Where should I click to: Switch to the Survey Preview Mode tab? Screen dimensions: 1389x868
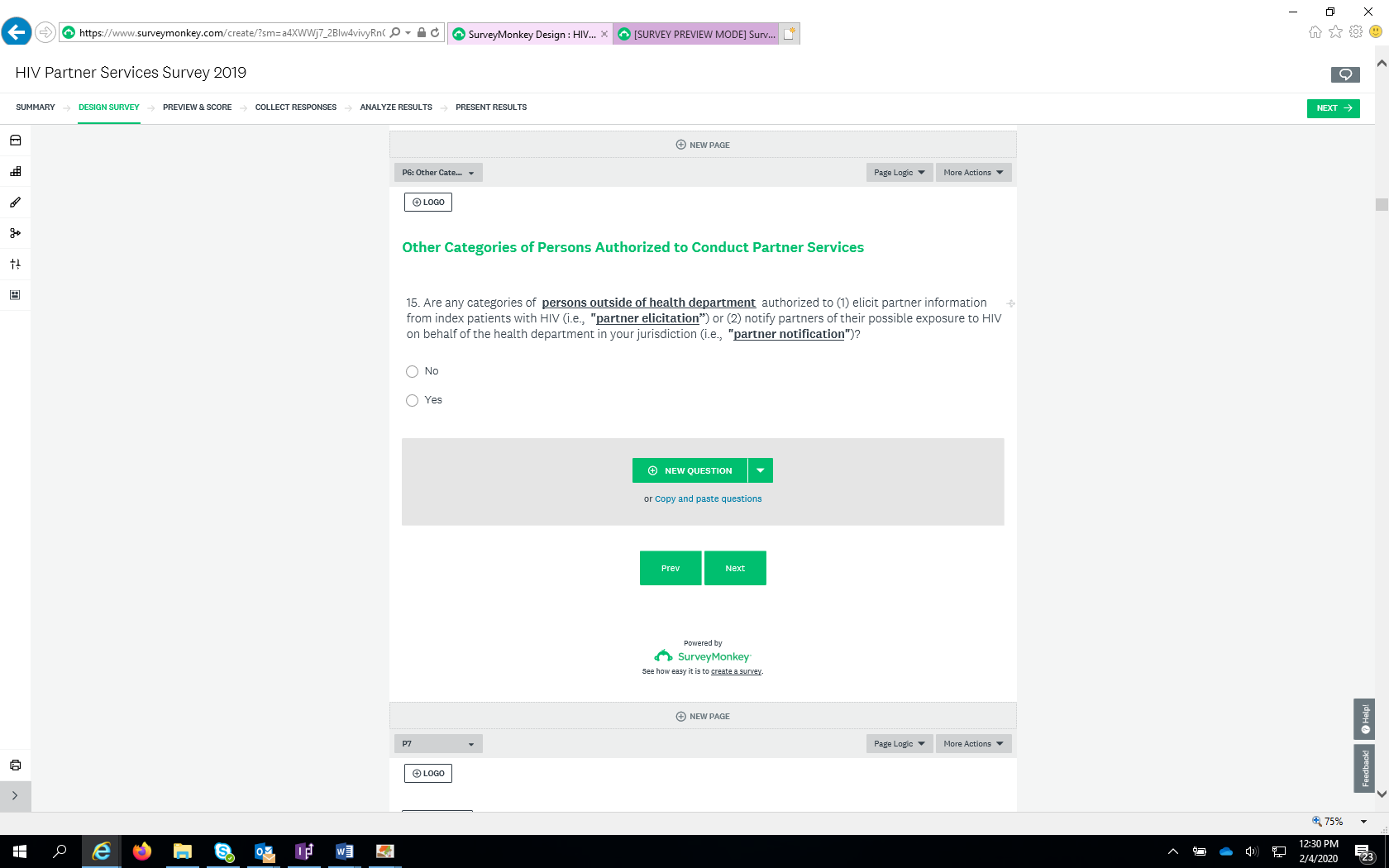(696, 34)
